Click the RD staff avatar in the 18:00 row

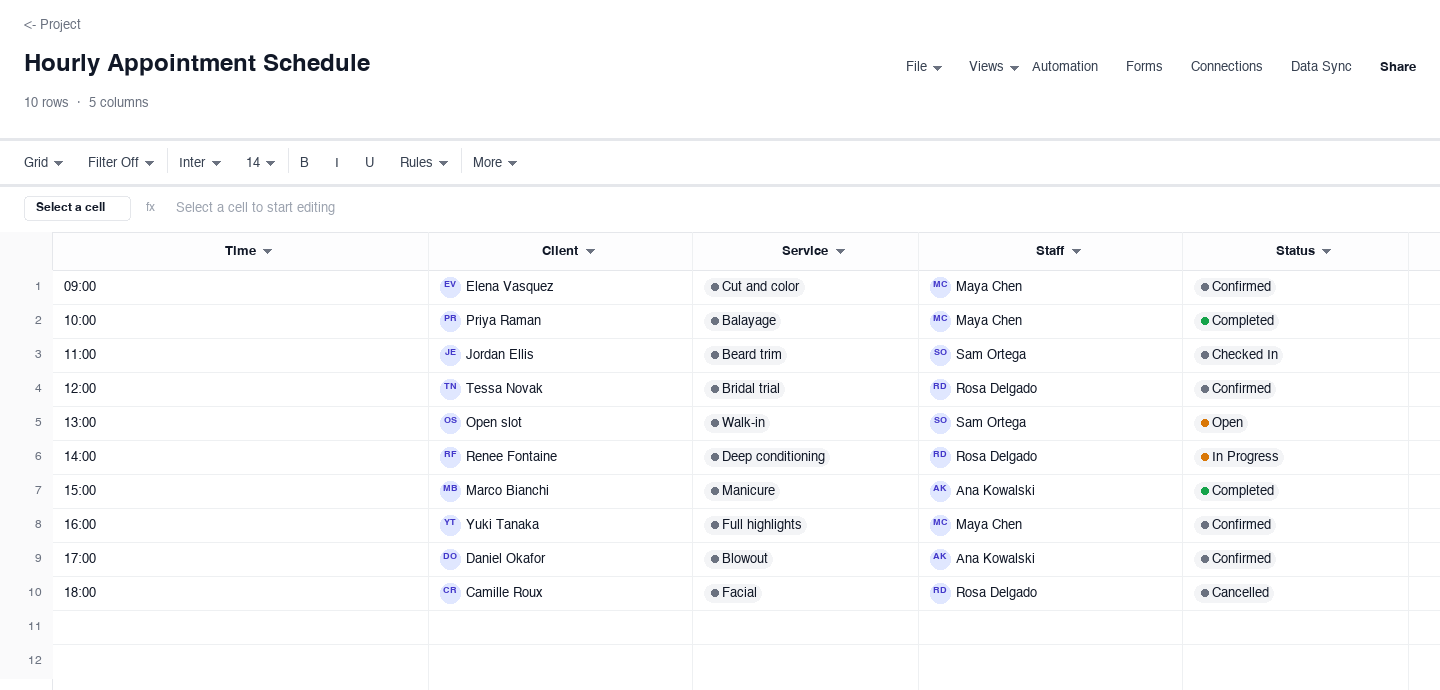(x=940, y=593)
